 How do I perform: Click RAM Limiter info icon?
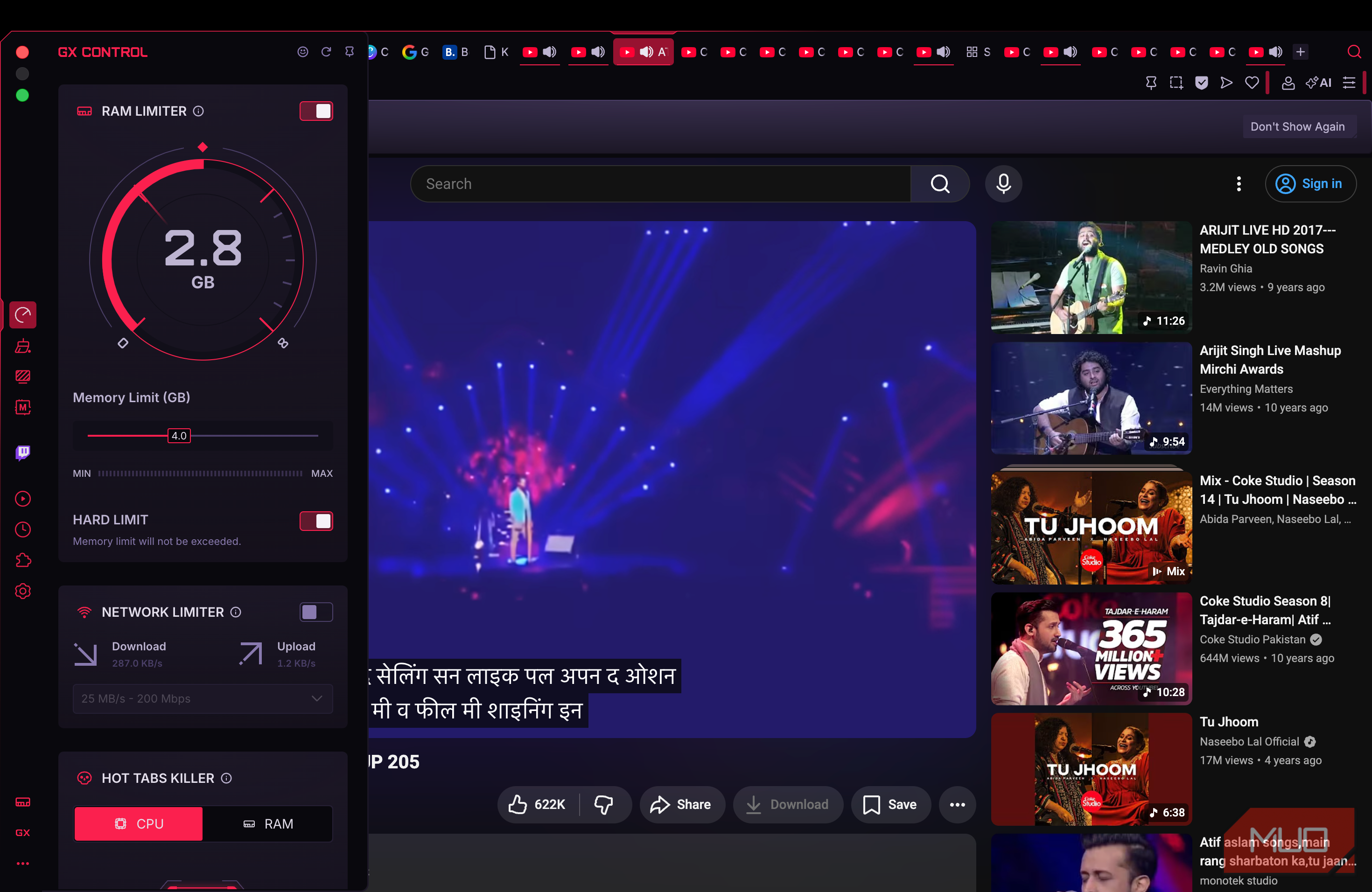(x=198, y=111)
